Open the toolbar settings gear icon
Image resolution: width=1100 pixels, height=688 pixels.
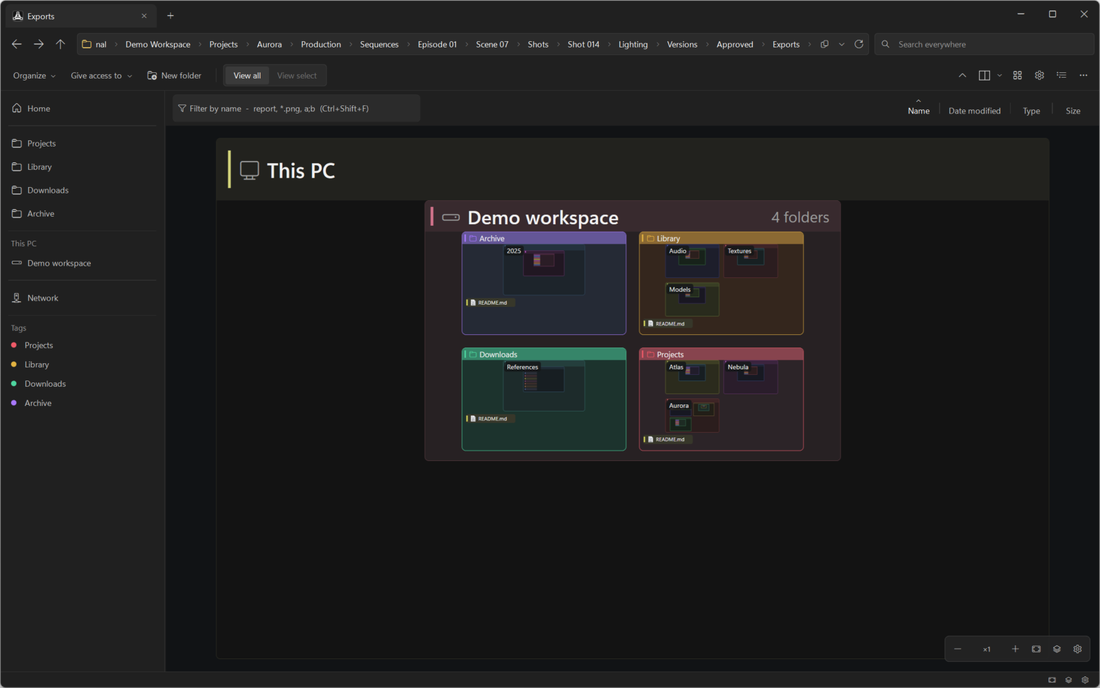1039,76
